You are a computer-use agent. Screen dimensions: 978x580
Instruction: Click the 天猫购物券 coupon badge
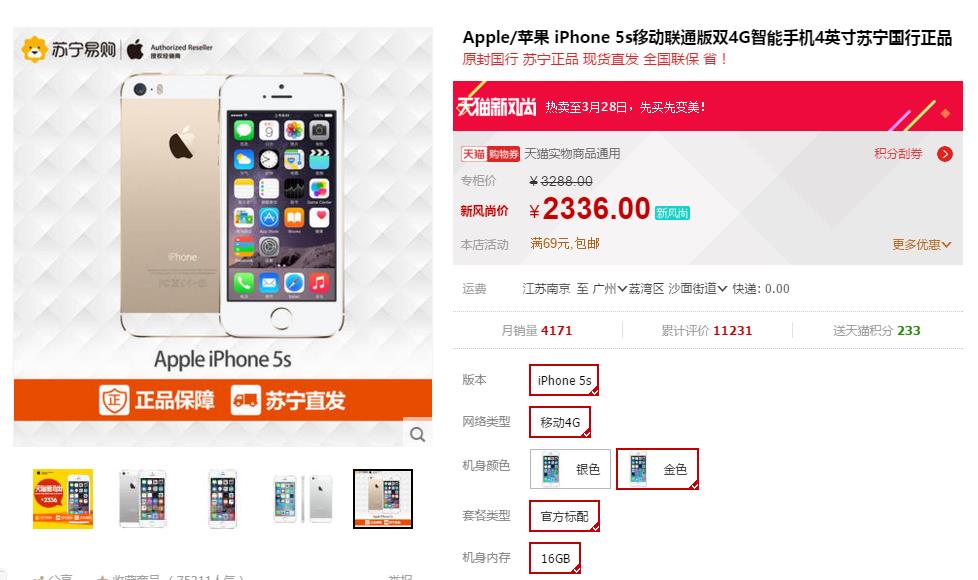[490, 154]
